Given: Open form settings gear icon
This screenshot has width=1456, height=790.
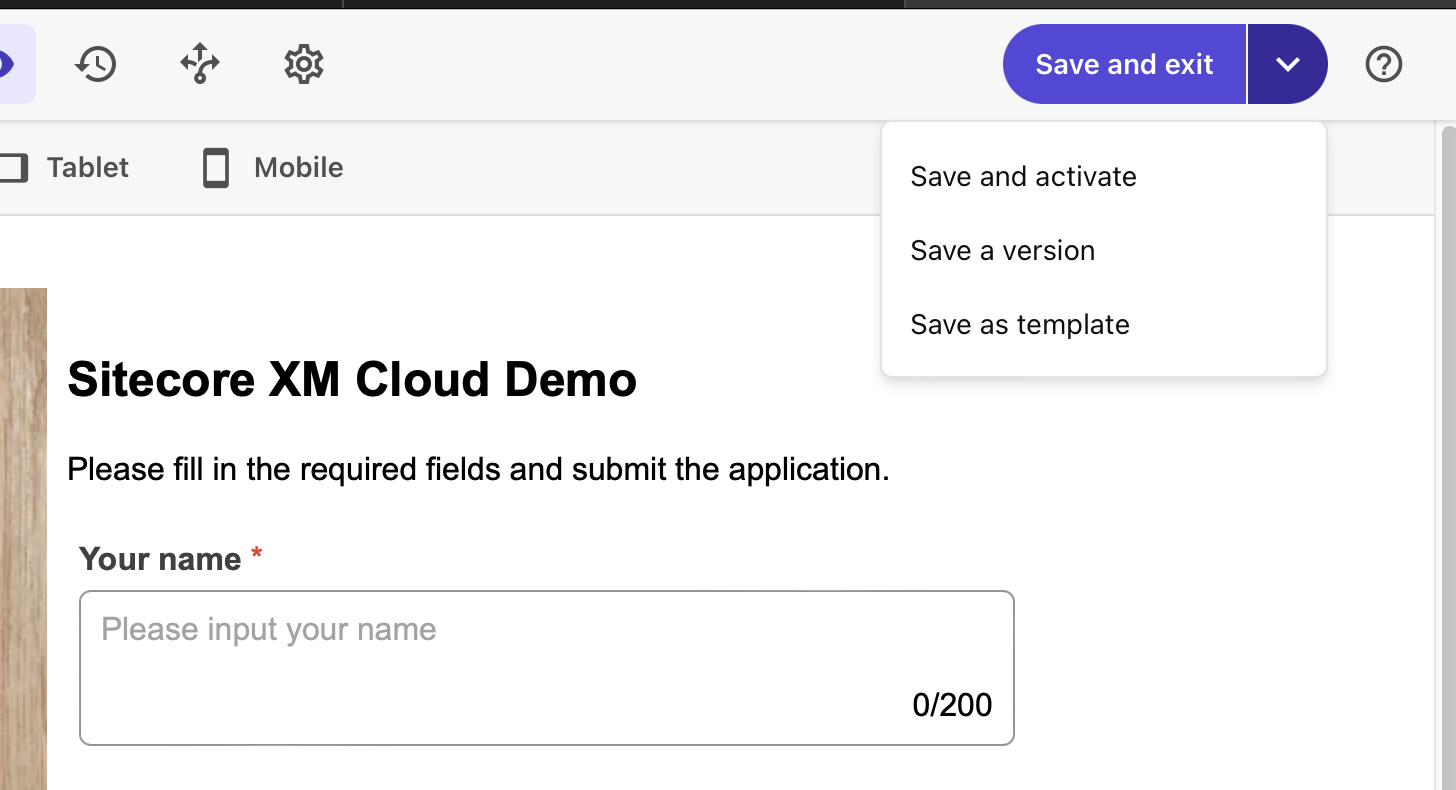Looking at the screenshot, I should click(304, 64).
